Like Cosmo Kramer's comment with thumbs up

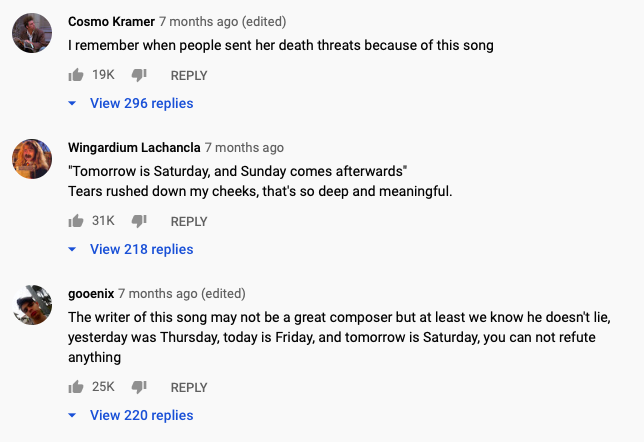click(76, 75)
